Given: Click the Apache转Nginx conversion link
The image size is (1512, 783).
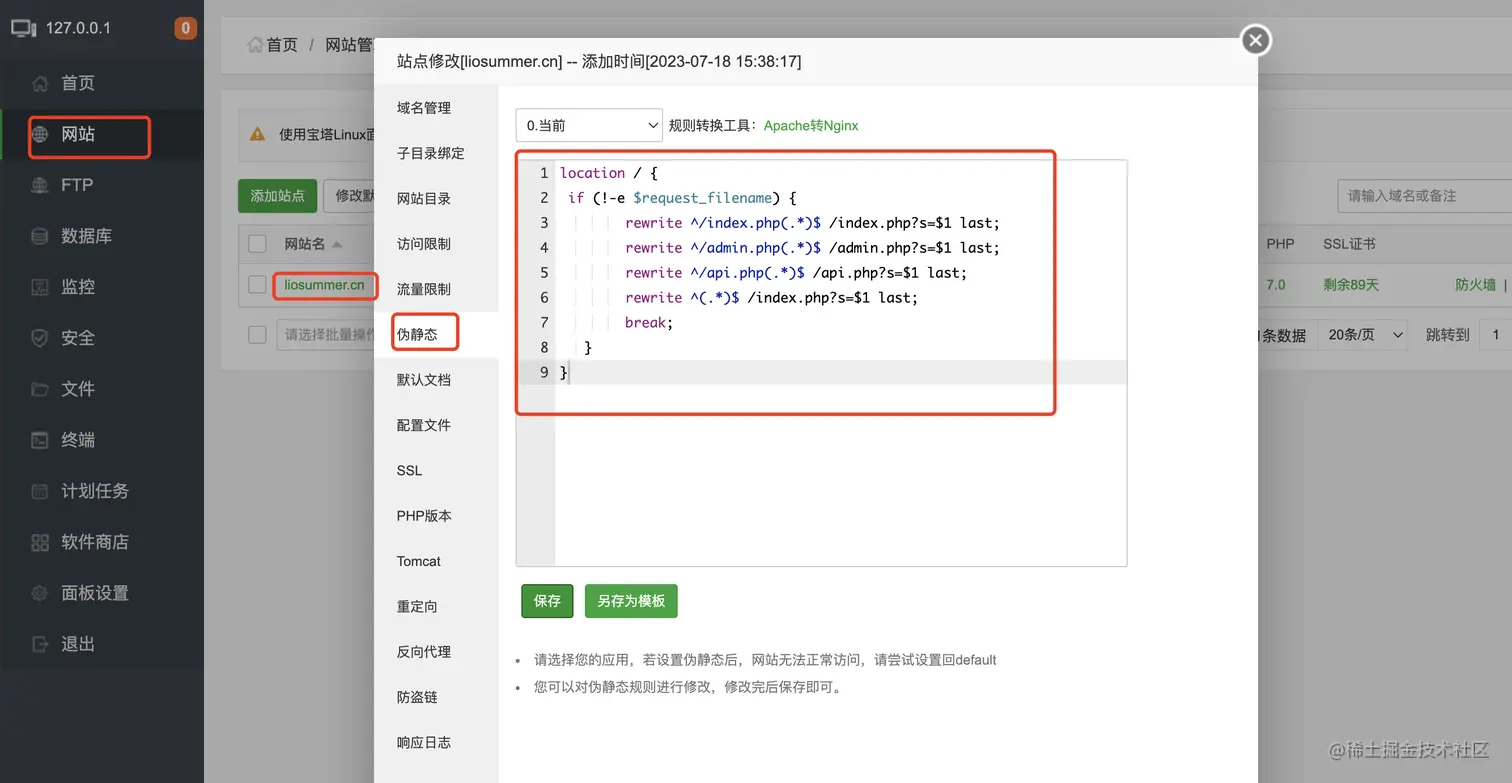Looking at the screenshot, I should (x=811, y=126).
